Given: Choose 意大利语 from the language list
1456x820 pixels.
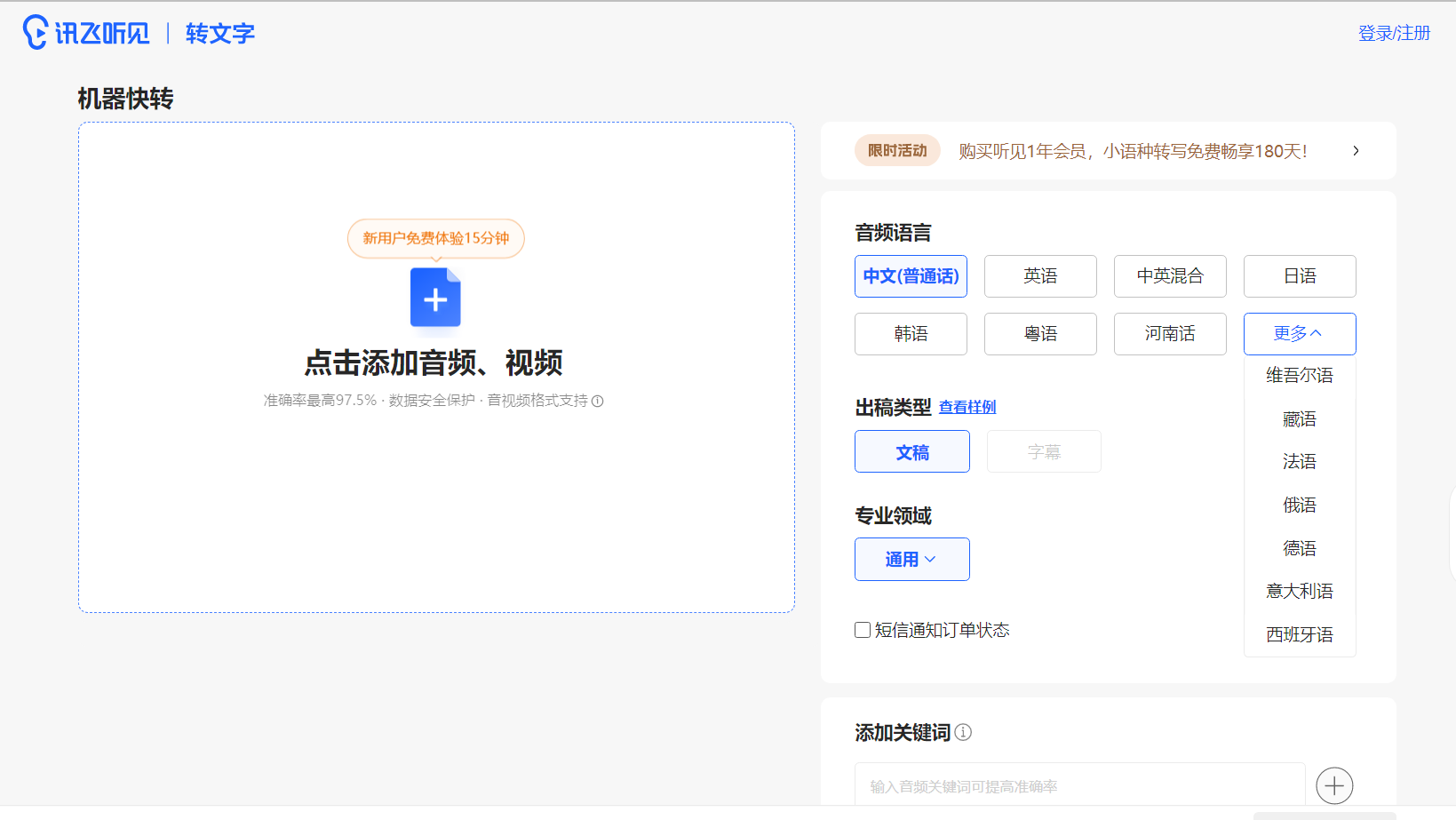Looking at the screenshot, I should (1300, 591).
